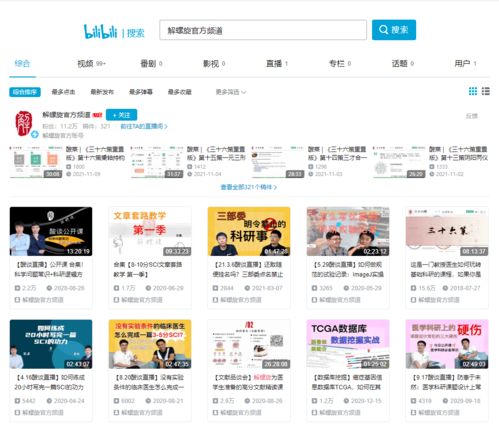Open 三十六策 video thumbnail
This screenshot has width=499, height=430.
(x=447, y=231)
